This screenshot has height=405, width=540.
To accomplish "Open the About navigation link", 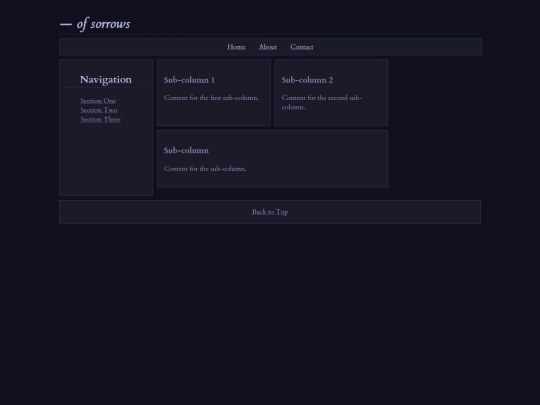I will (268, 47).
